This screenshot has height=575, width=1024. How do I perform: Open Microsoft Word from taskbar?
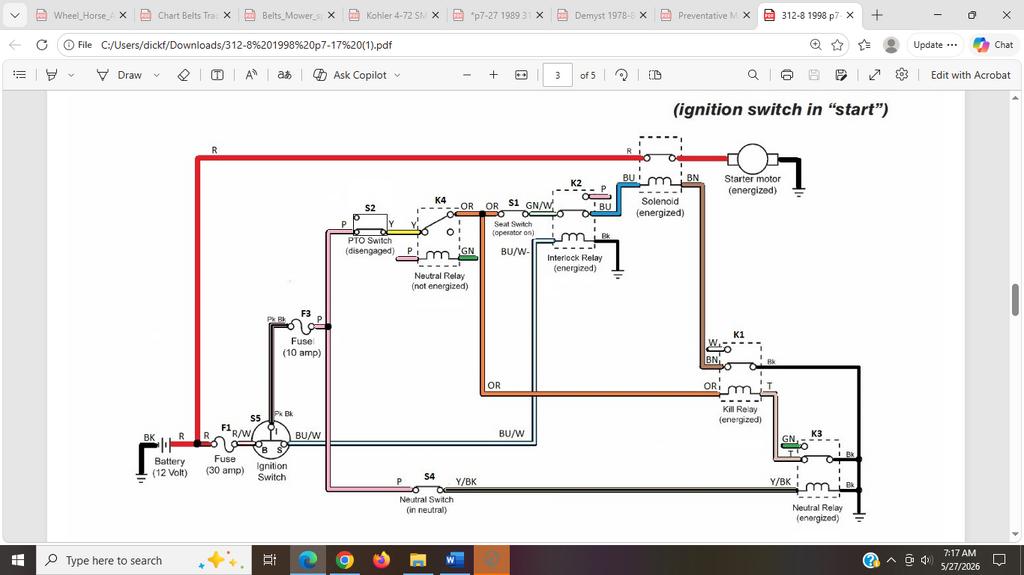(455, 560)
